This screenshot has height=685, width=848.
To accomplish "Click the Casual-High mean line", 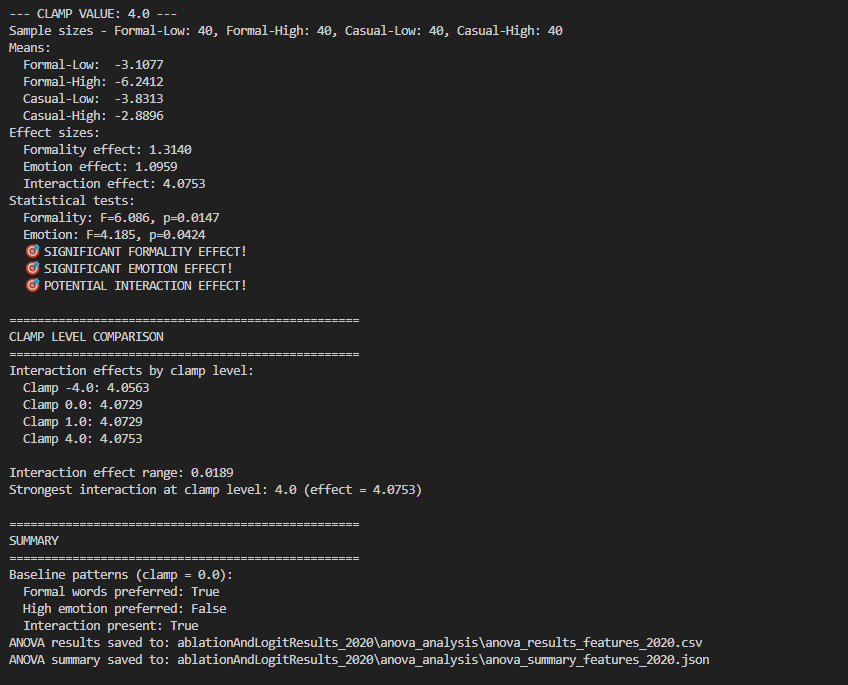I will [x=93, y=116].
